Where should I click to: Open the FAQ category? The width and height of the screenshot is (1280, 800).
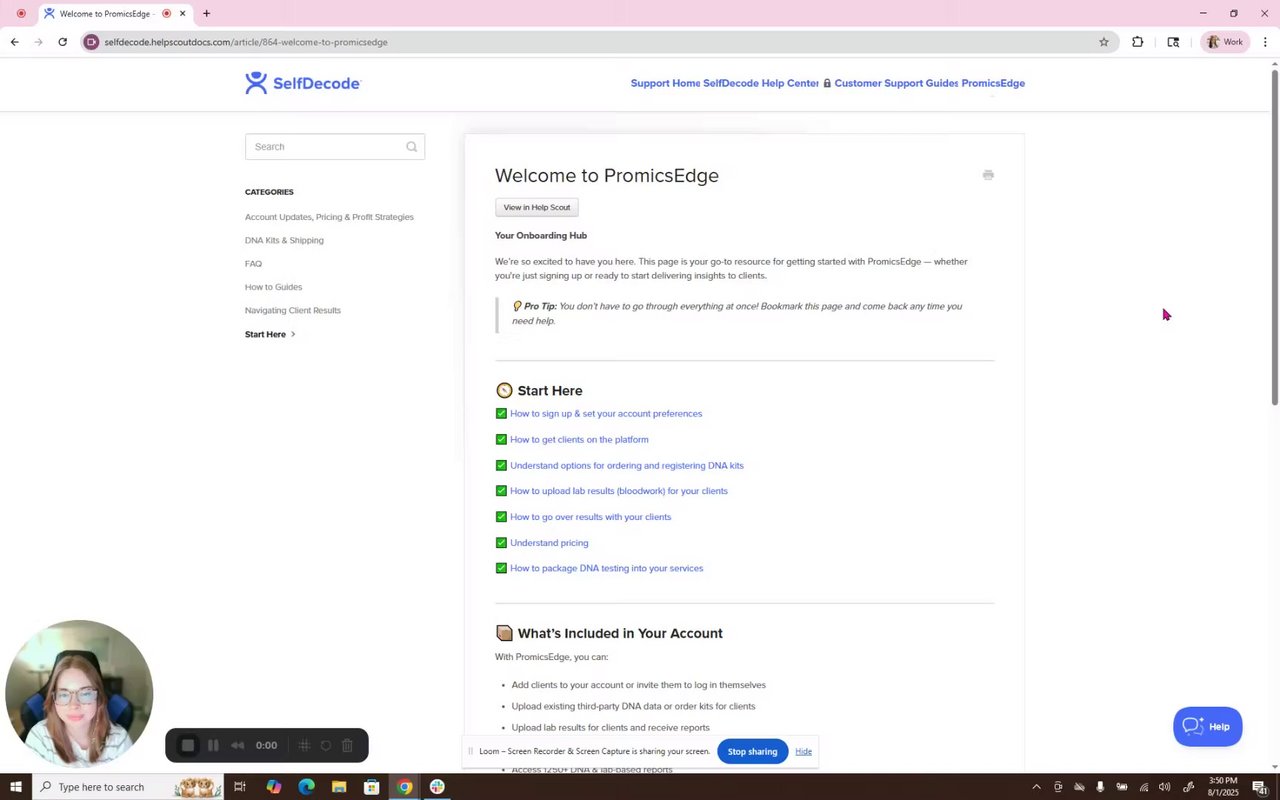click(253, 264)
